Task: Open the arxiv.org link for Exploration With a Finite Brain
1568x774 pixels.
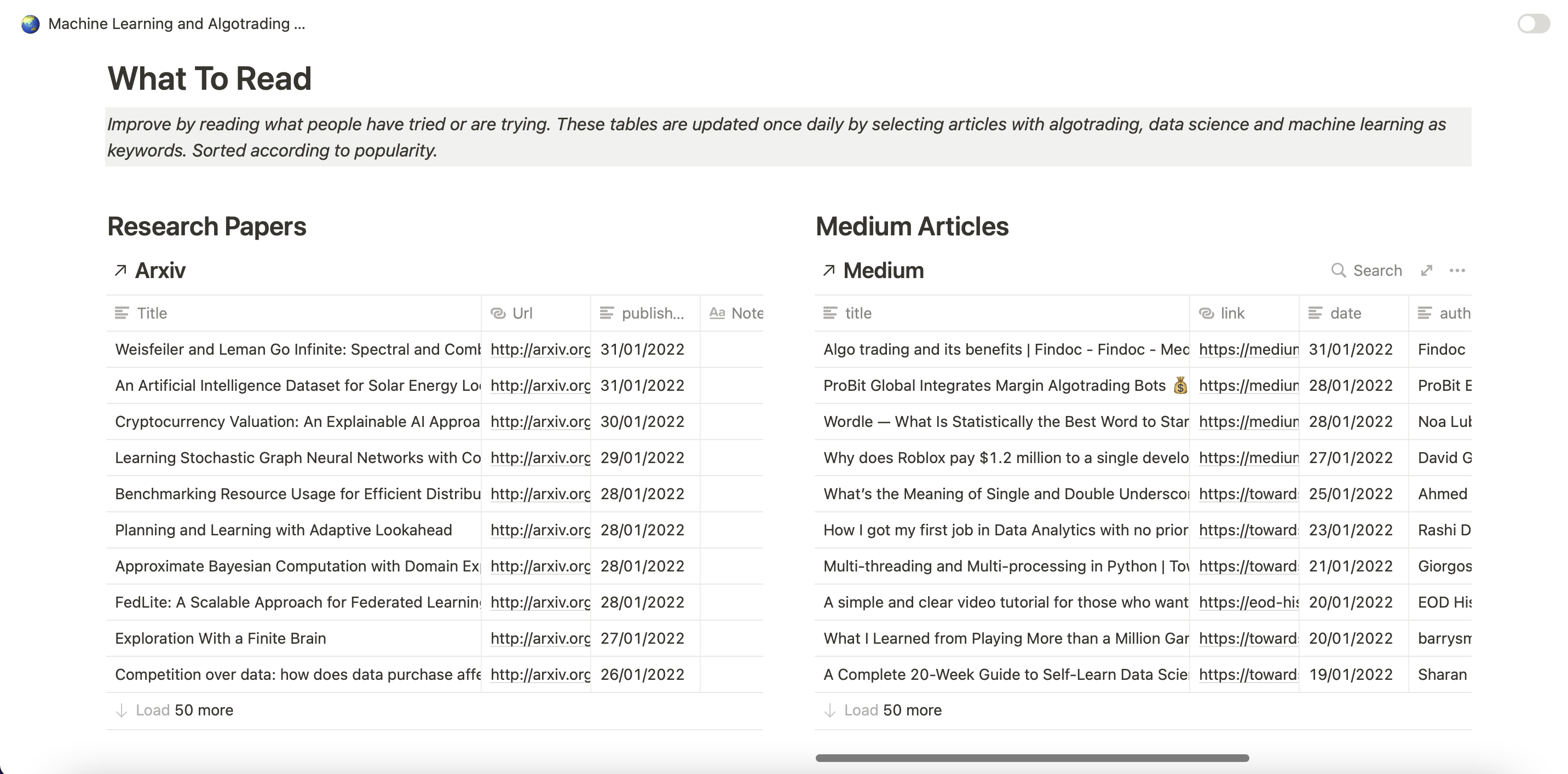Action: [539, 638]
